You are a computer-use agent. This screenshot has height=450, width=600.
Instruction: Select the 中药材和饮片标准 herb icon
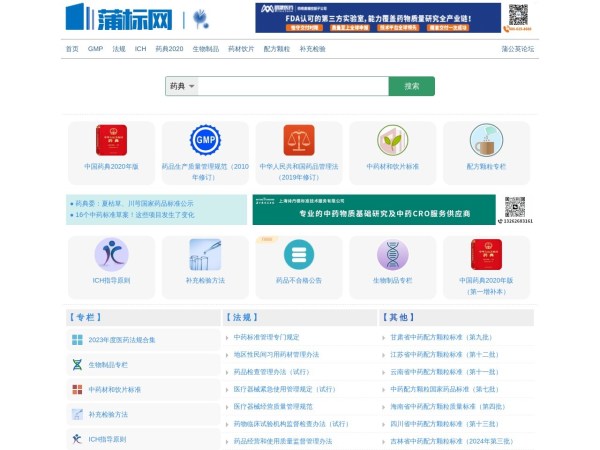pyautogui.click(x=392, y=140)
